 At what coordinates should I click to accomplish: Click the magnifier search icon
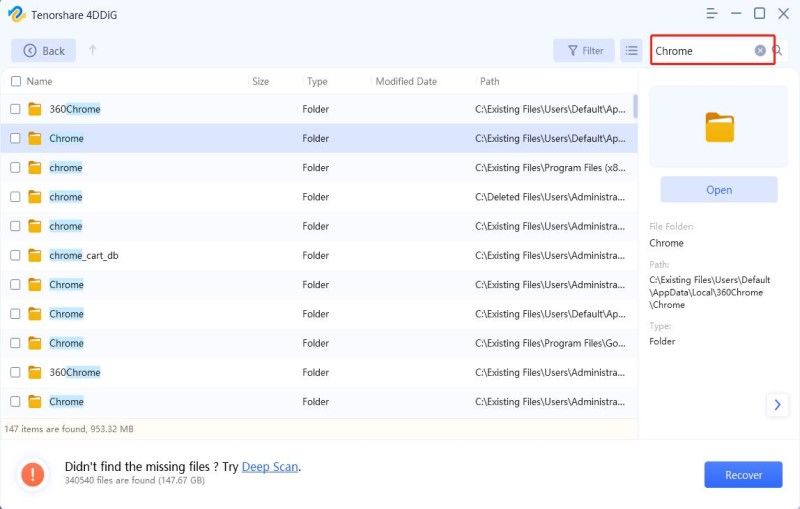(777, 51)
